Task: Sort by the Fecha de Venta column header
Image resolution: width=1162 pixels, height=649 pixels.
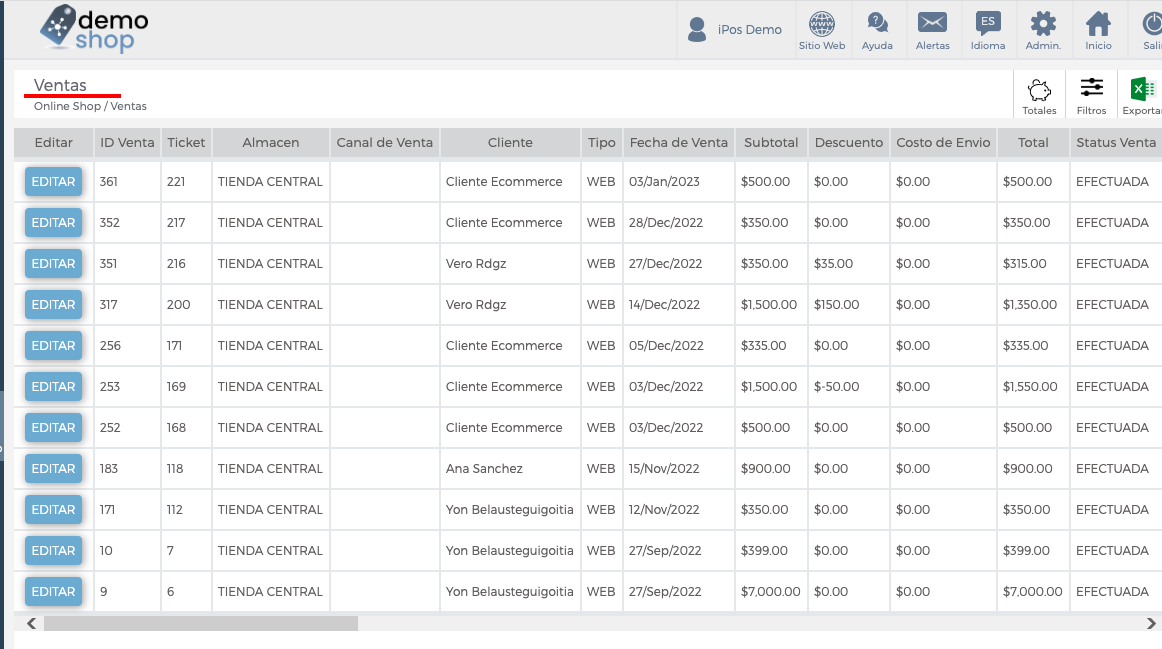Action: point(679,142)
